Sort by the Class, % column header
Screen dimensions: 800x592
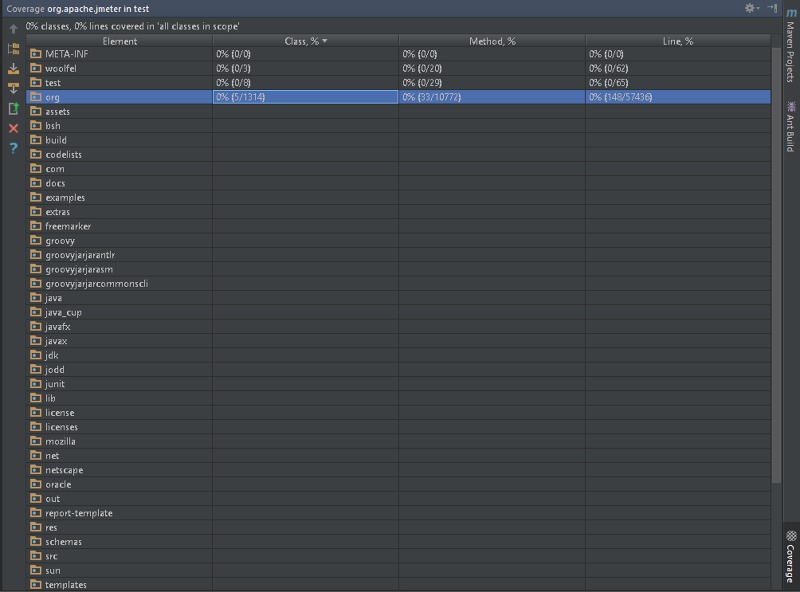pyautogui.click(x=305, y=41)
